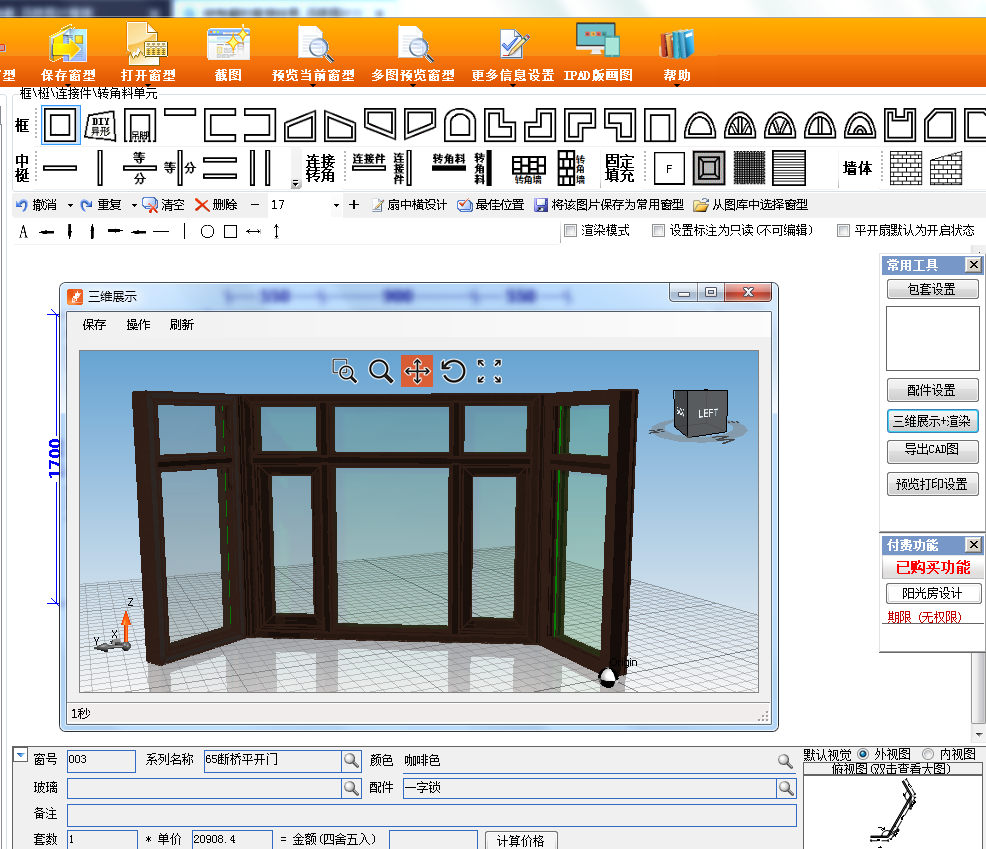Select the 外视图 radio button
This screenshot has height=849, width=986.
pos(863,753)
